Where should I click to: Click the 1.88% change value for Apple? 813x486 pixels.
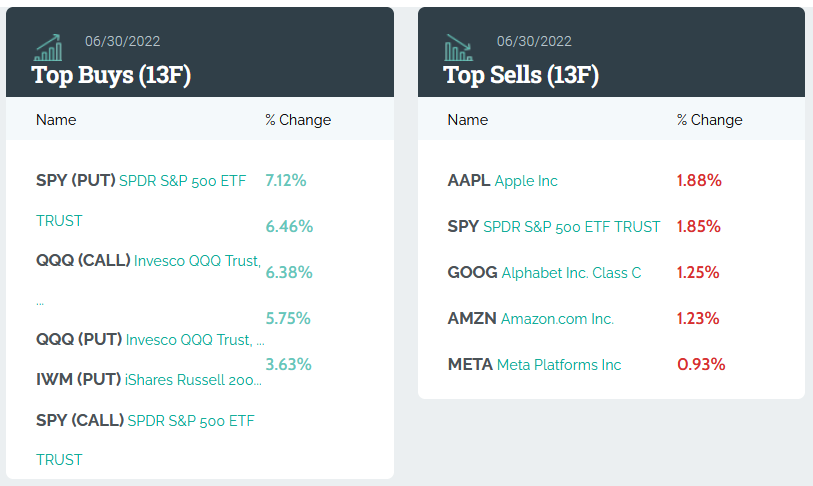tap(699, 181)
